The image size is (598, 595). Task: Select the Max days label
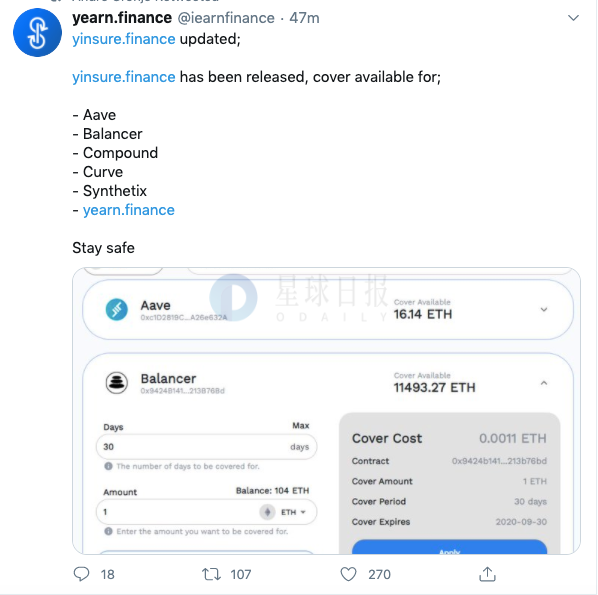click(301, 426)
